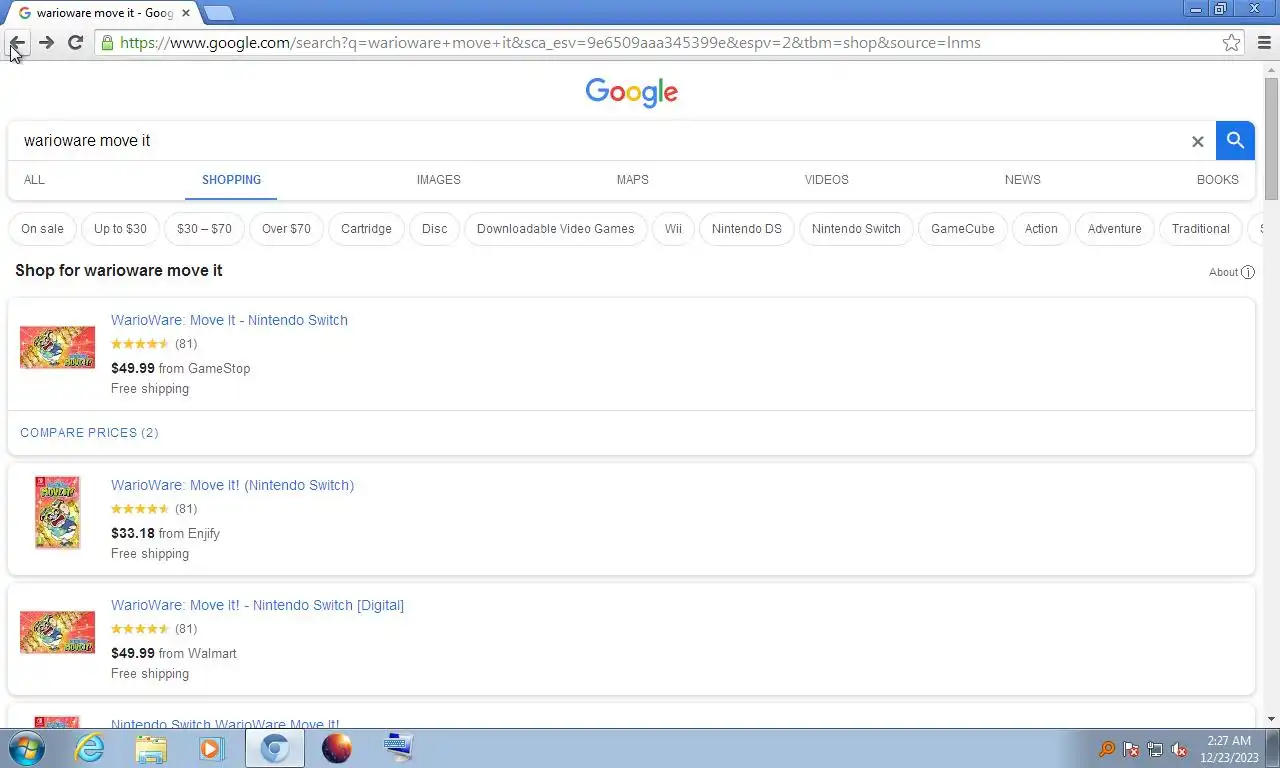Open WarioWare: Move It - Nintendo Switch link

pos(229,320)
